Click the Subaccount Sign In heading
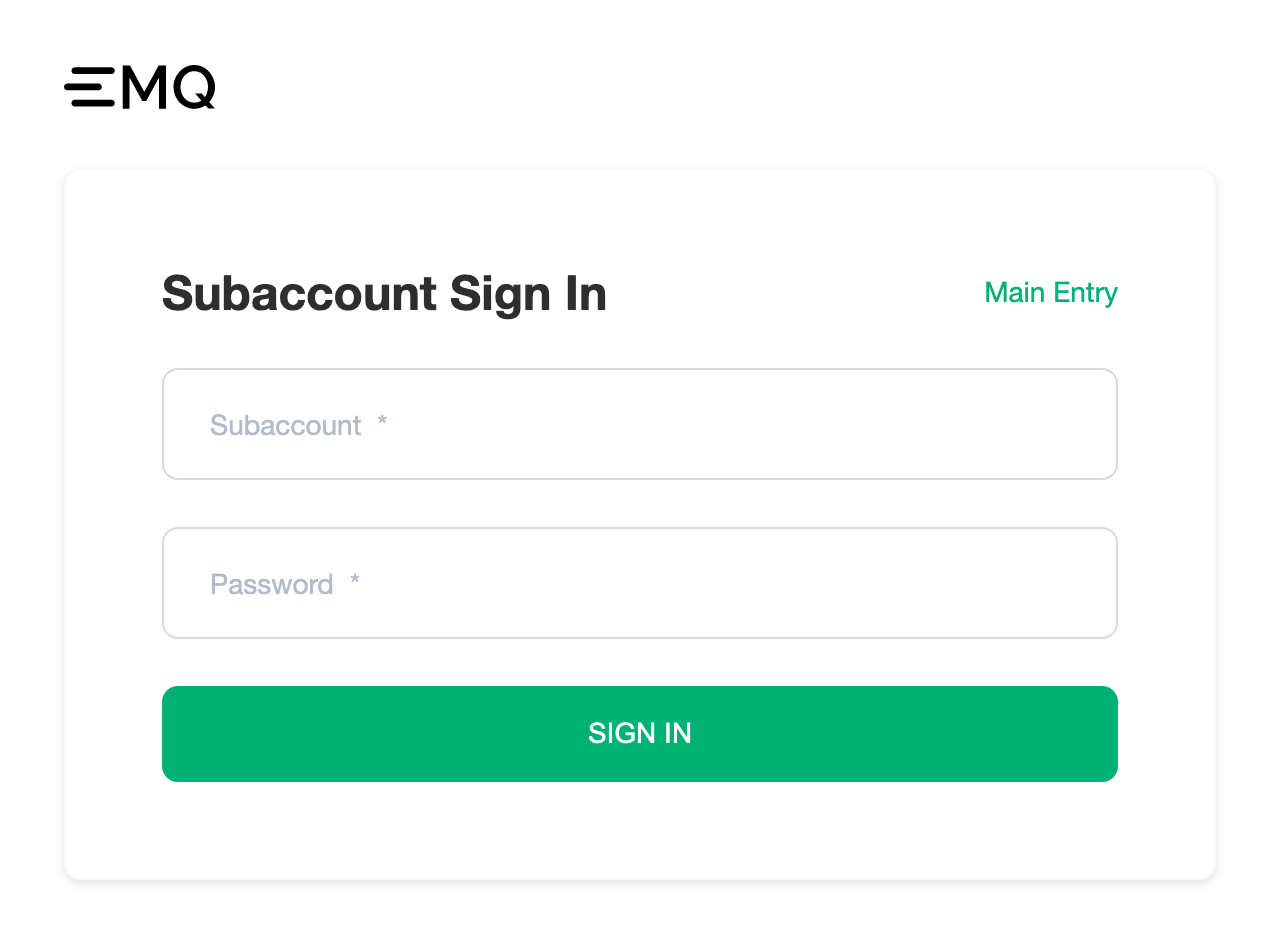Viewport: 1284px width, 944px height. [384, 294]
